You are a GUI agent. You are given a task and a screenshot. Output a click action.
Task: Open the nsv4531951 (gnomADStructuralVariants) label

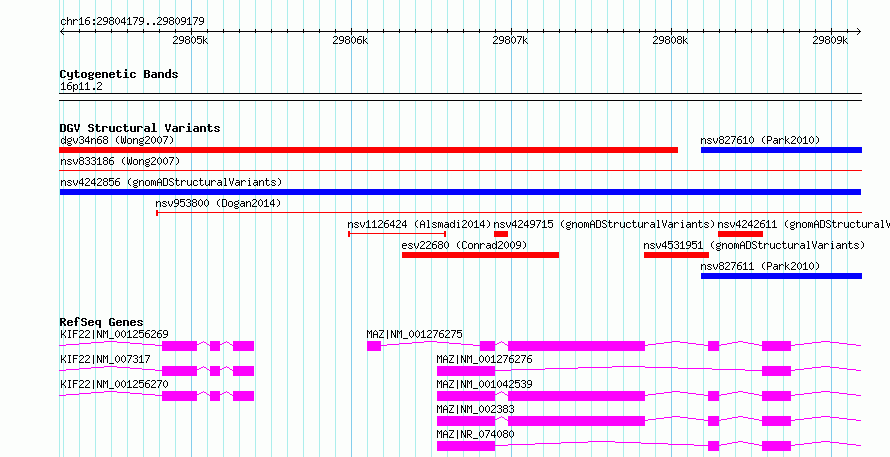[x=754, y=245]
